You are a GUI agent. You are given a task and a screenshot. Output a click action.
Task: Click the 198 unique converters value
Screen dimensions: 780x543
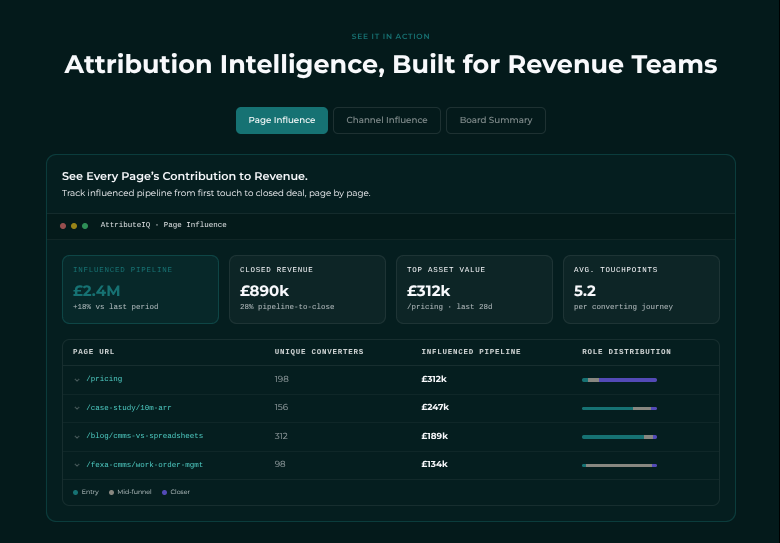tap(282, 379)
